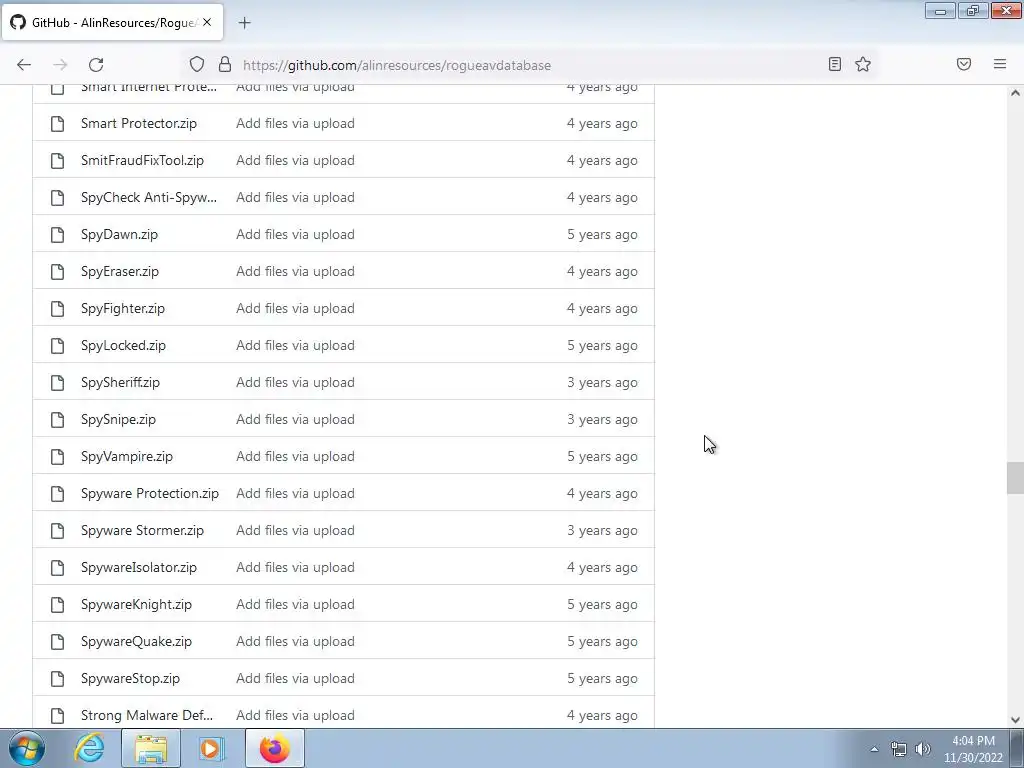Image resolution: width=1024 pixels, height=768 pixels.
Task: Open SmitFraudFixTool.zip file link
Action: [x=142, y=161]
